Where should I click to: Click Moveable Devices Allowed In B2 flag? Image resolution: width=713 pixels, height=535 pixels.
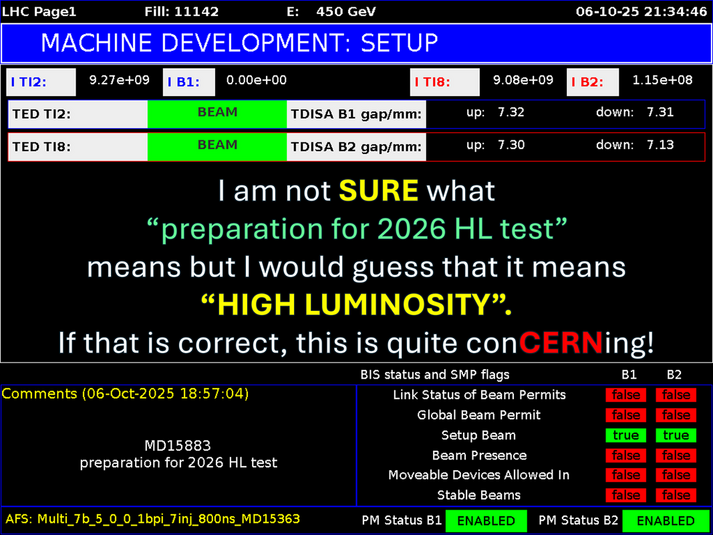pos(676,475)
